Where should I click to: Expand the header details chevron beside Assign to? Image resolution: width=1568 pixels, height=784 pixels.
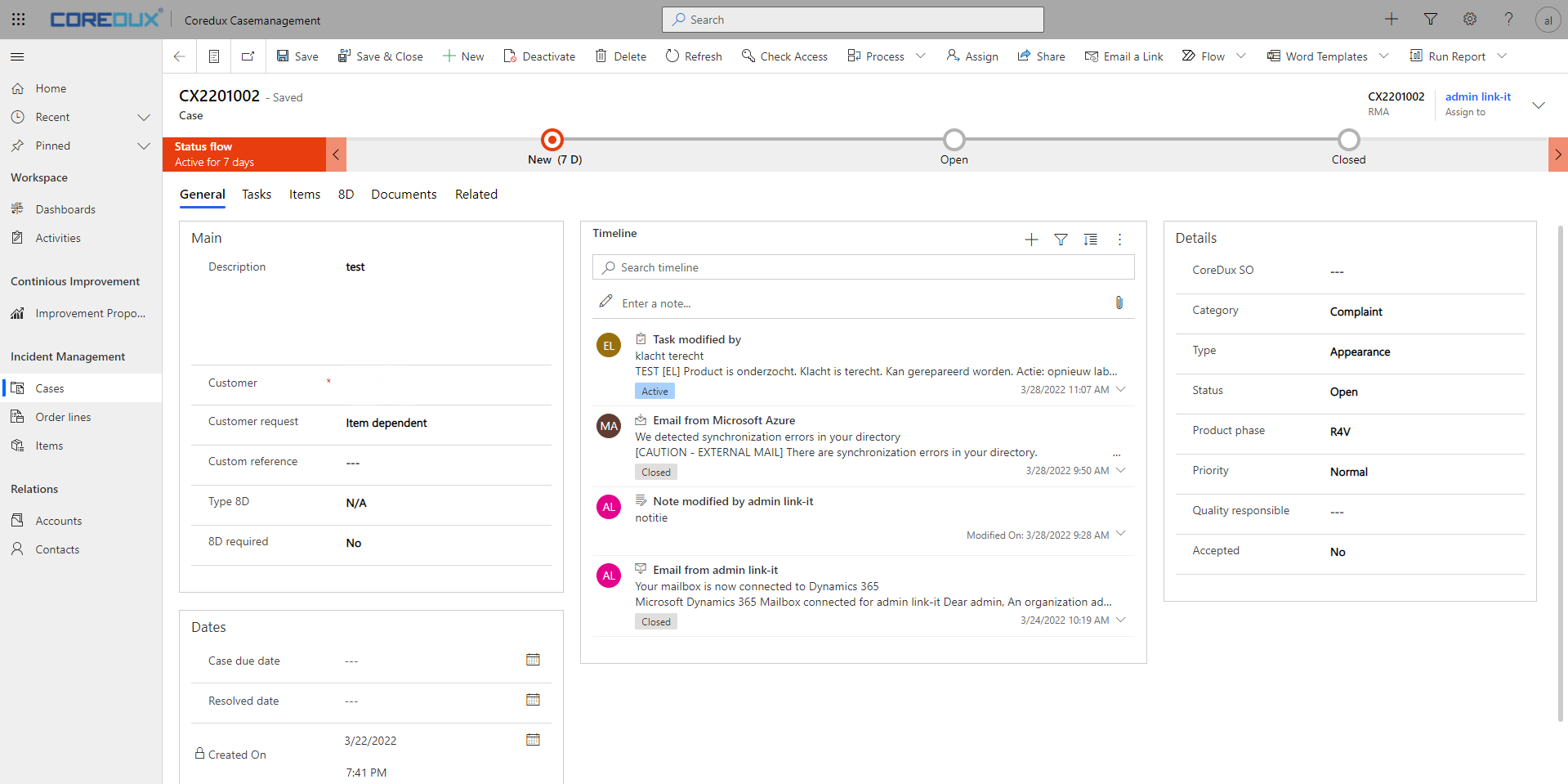tap(1538, 105)
